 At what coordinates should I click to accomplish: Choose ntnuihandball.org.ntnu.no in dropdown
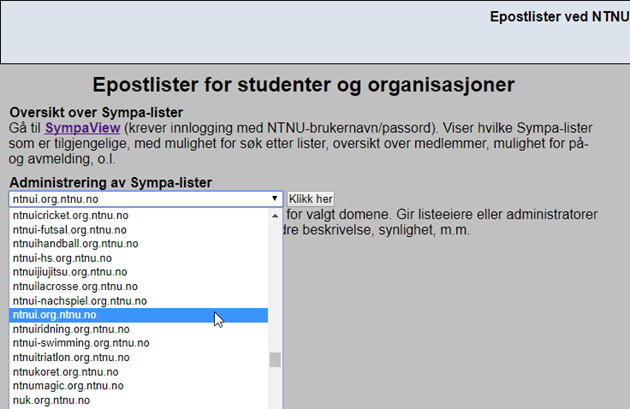[139, 244]
